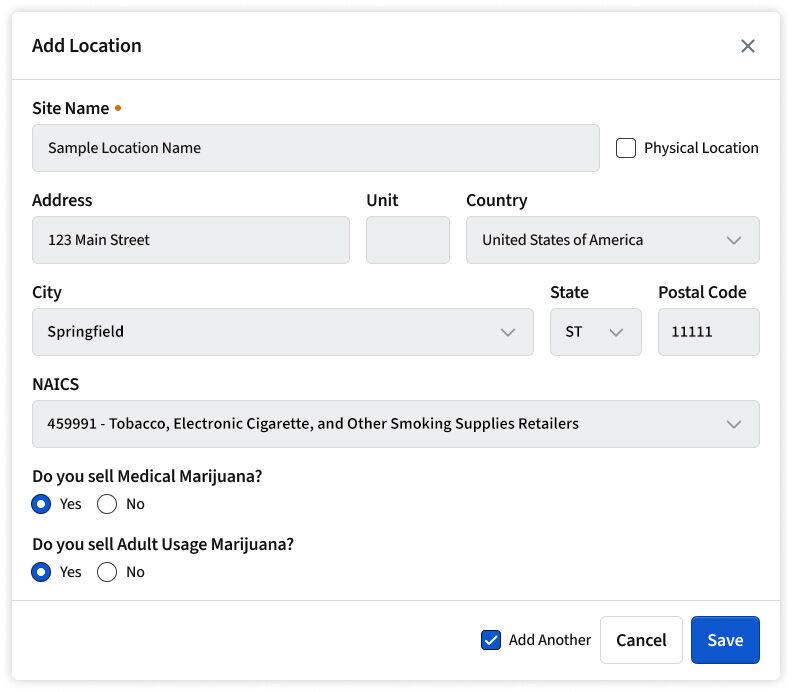Image resolution: width=792 pixels, height=692 pixels.
Task: Click the Postal Code field
Action: click(x=709, y=332)
